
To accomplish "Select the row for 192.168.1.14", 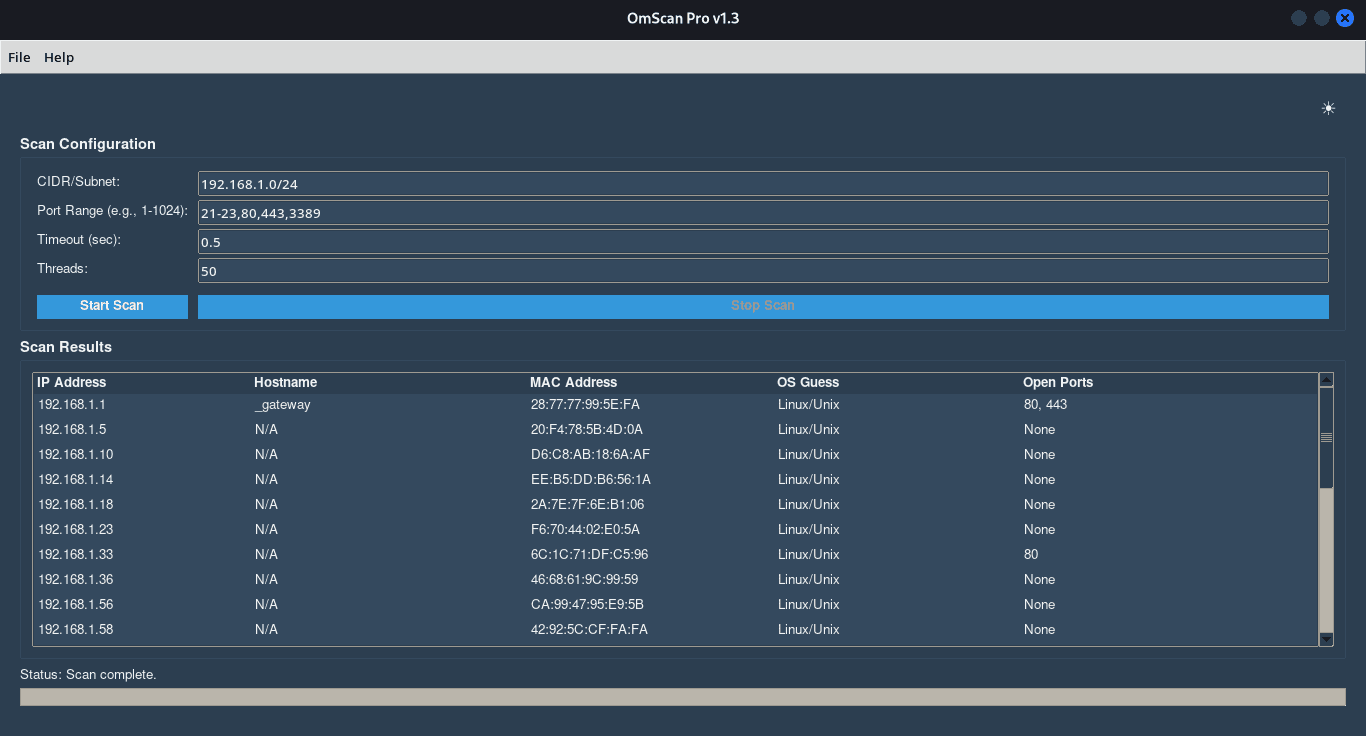I will pos(676,480).
